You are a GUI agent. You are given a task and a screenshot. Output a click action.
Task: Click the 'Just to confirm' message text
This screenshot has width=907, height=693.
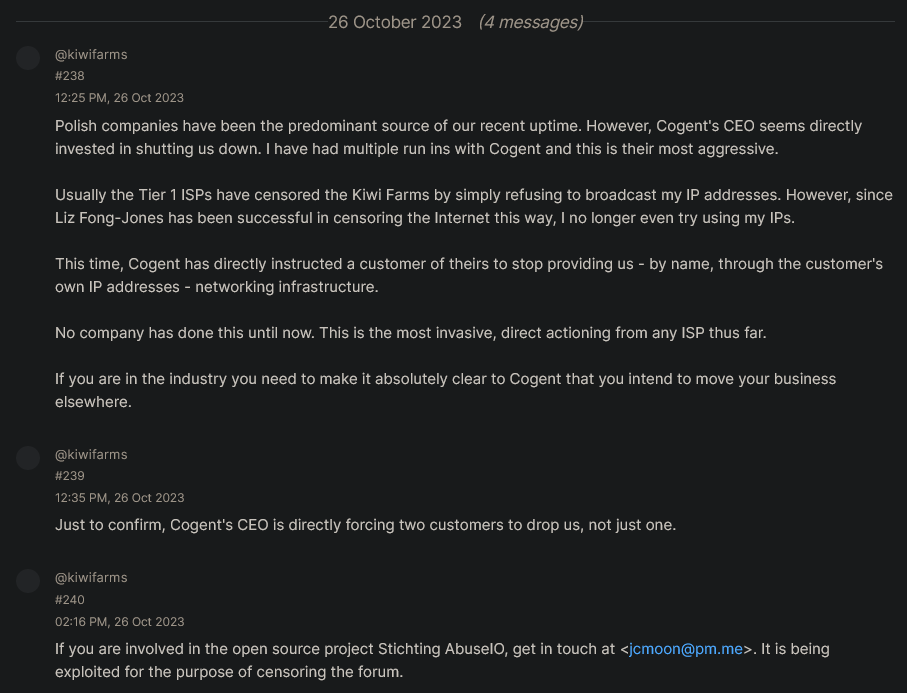(366, 525)
